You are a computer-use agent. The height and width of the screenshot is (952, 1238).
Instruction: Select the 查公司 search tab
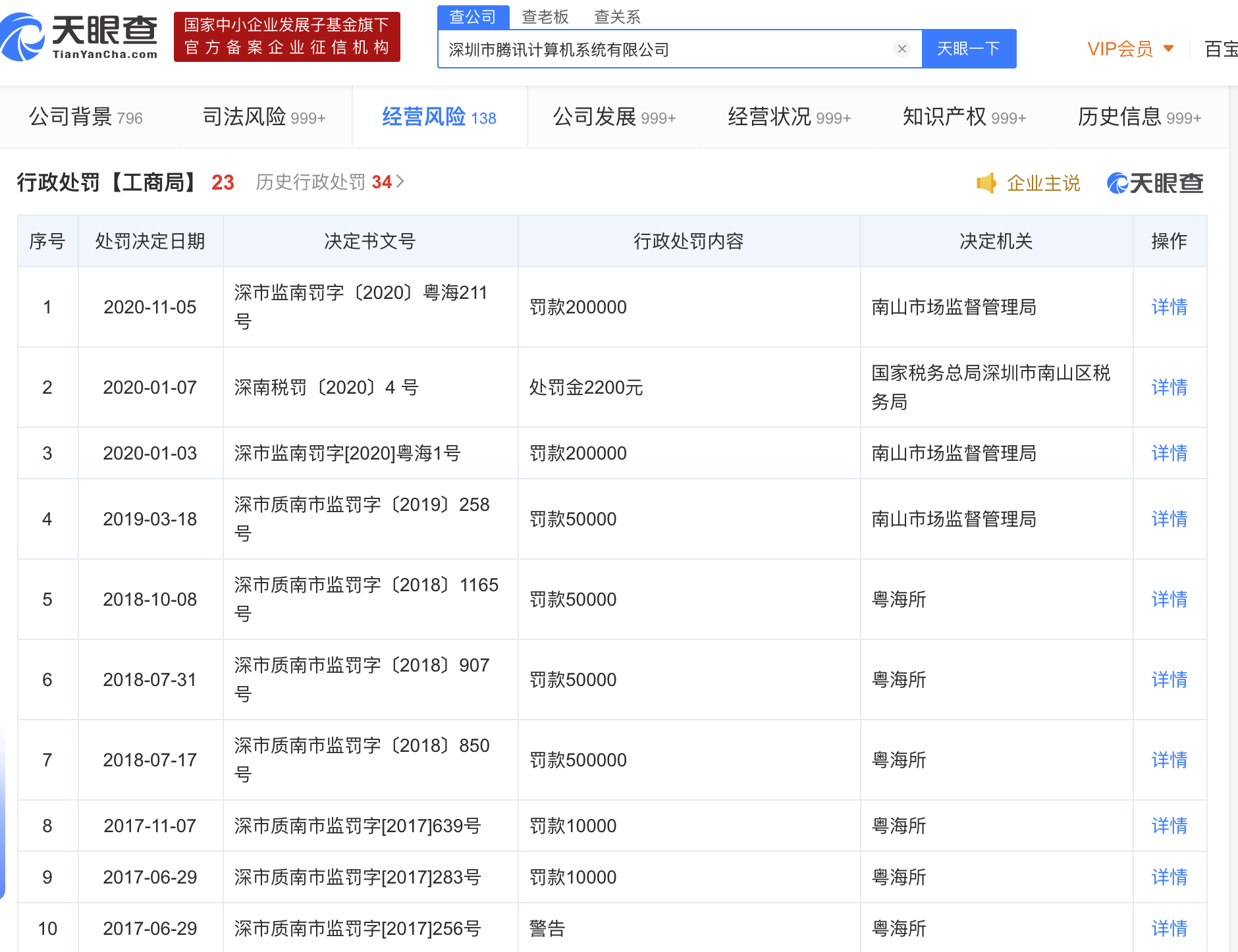pos(473,17)
